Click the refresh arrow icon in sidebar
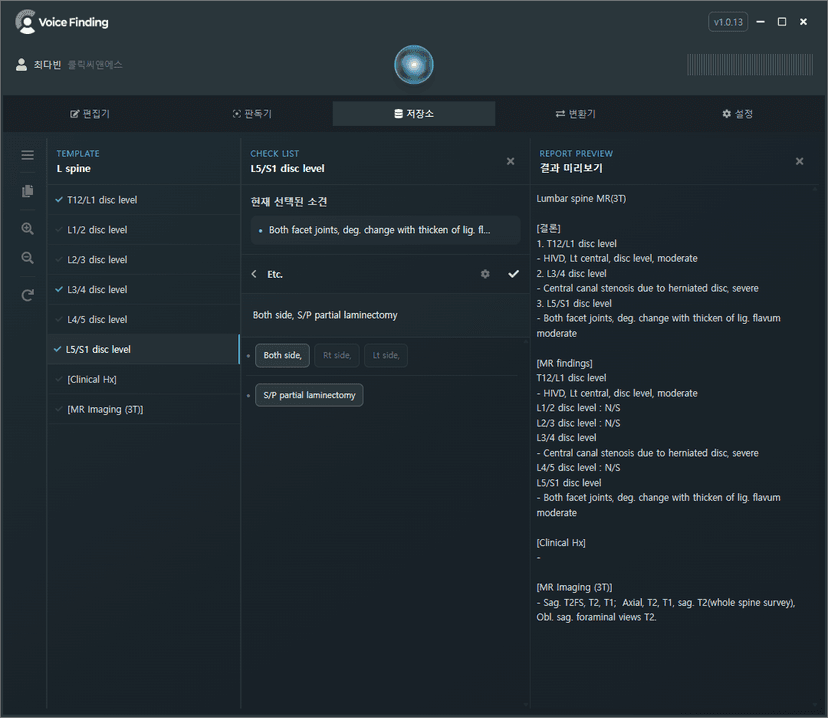Image resolution: width=828 pixels, height=718 pixels. click(27, 295)
